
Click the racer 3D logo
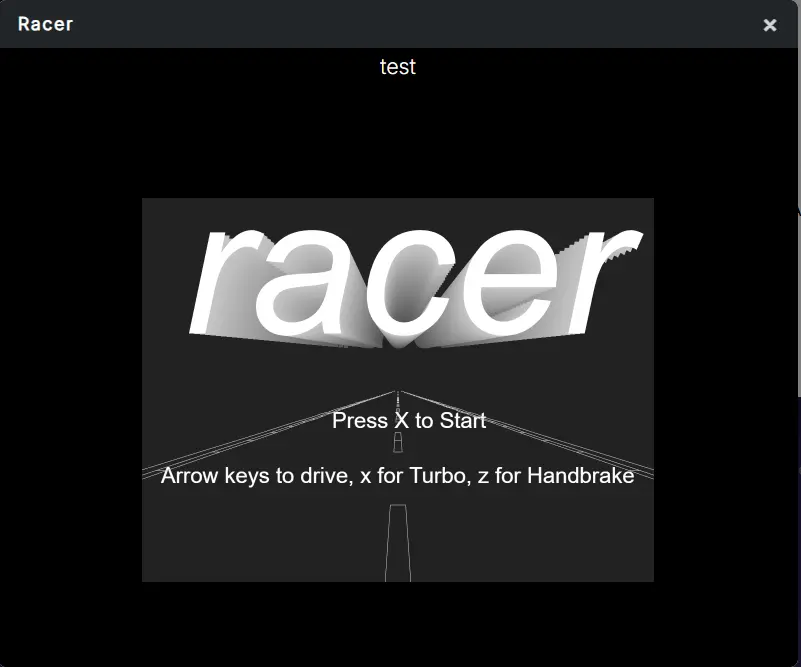[415, 289]
